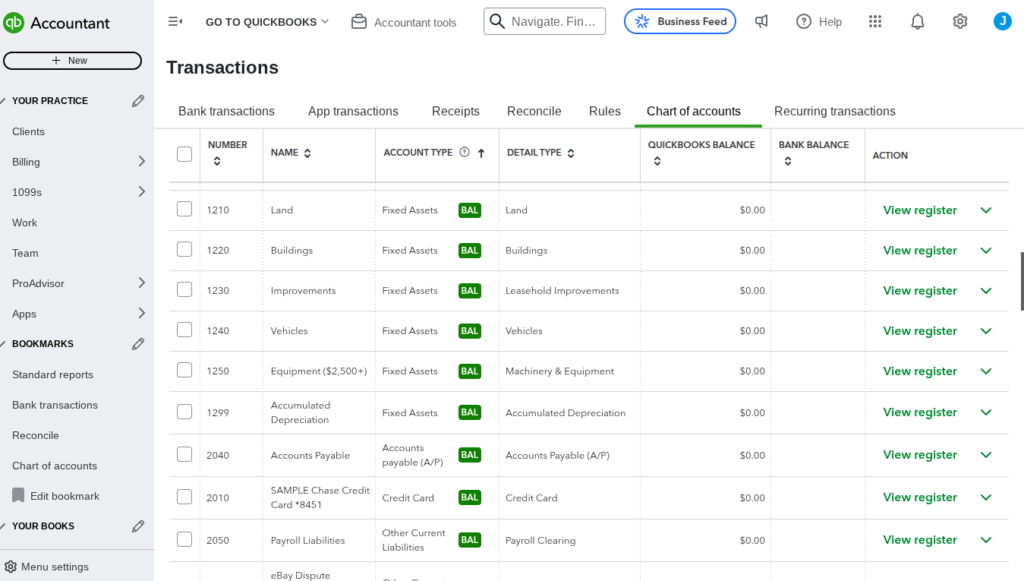
Task: Open the action dropdown beside Vehicles View register
Action: coord(986,330)
